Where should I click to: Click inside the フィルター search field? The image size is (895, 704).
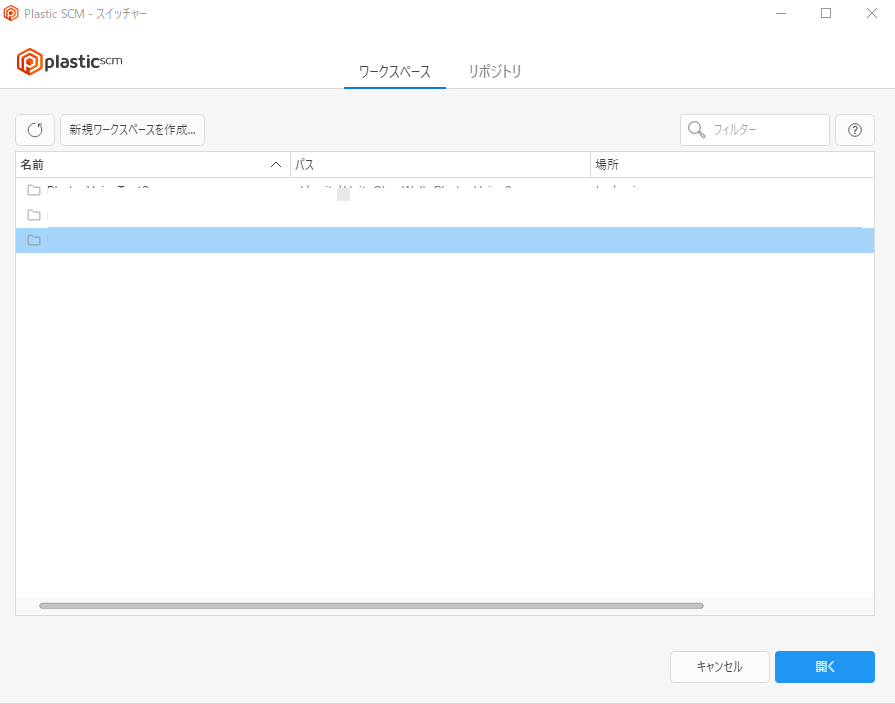[x=760, y=129]
